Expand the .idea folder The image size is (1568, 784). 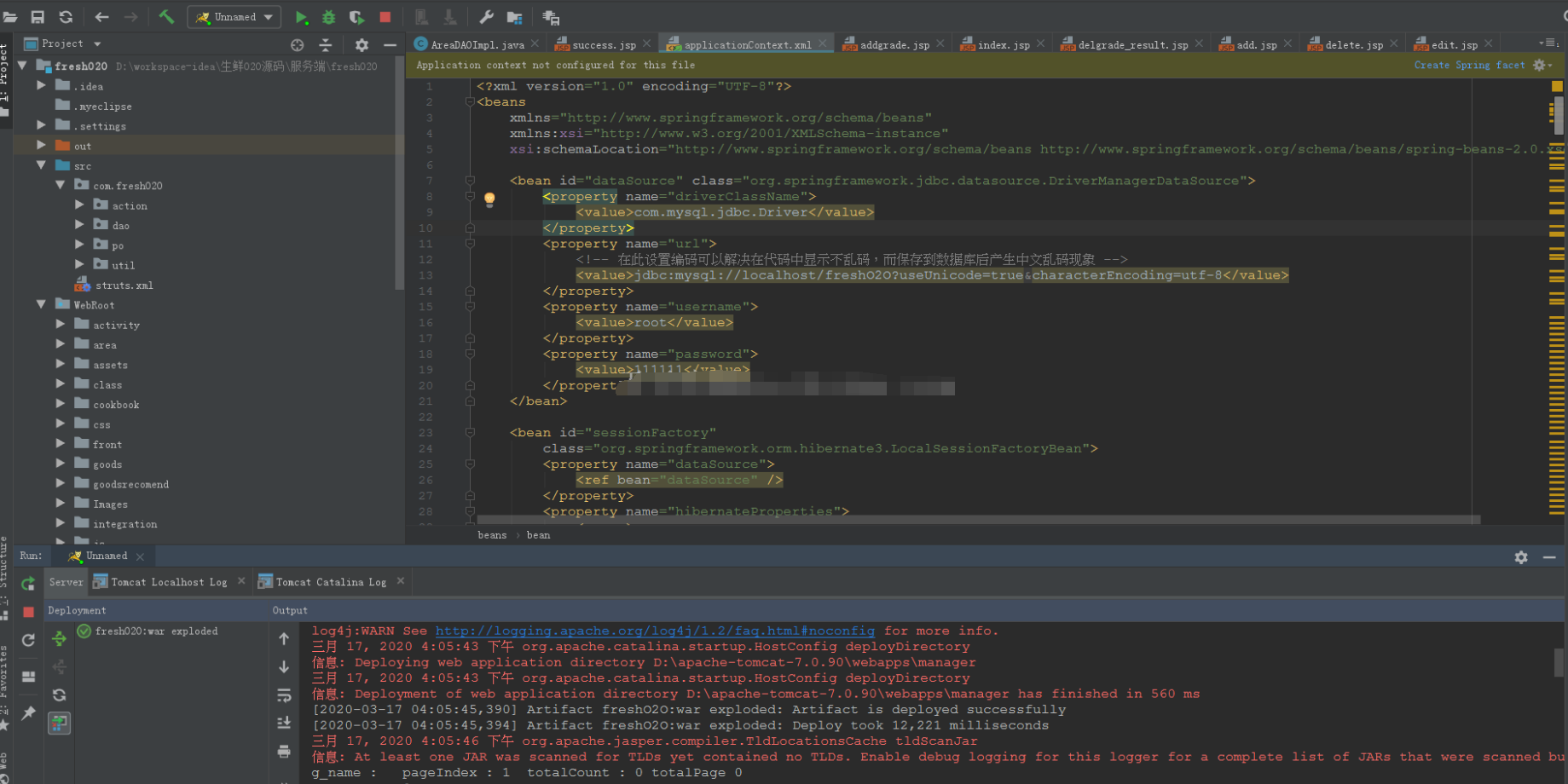(x=41, y=85)
